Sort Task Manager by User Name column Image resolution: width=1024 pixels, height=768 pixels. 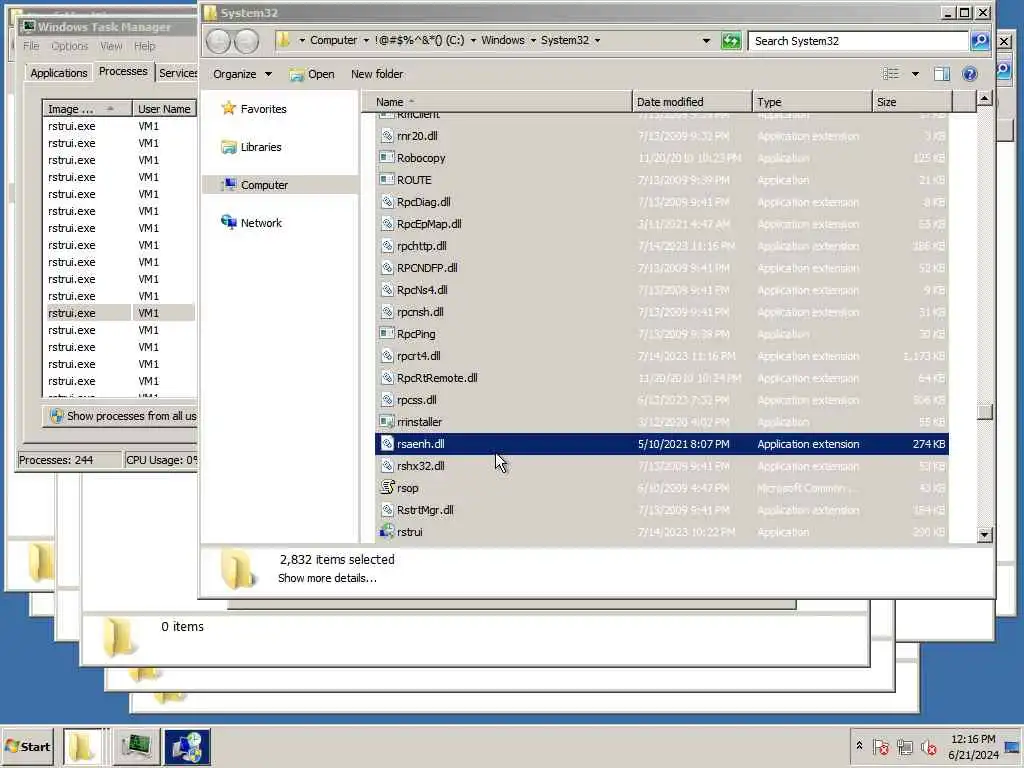pyautogui.click(x=165, y=108)
